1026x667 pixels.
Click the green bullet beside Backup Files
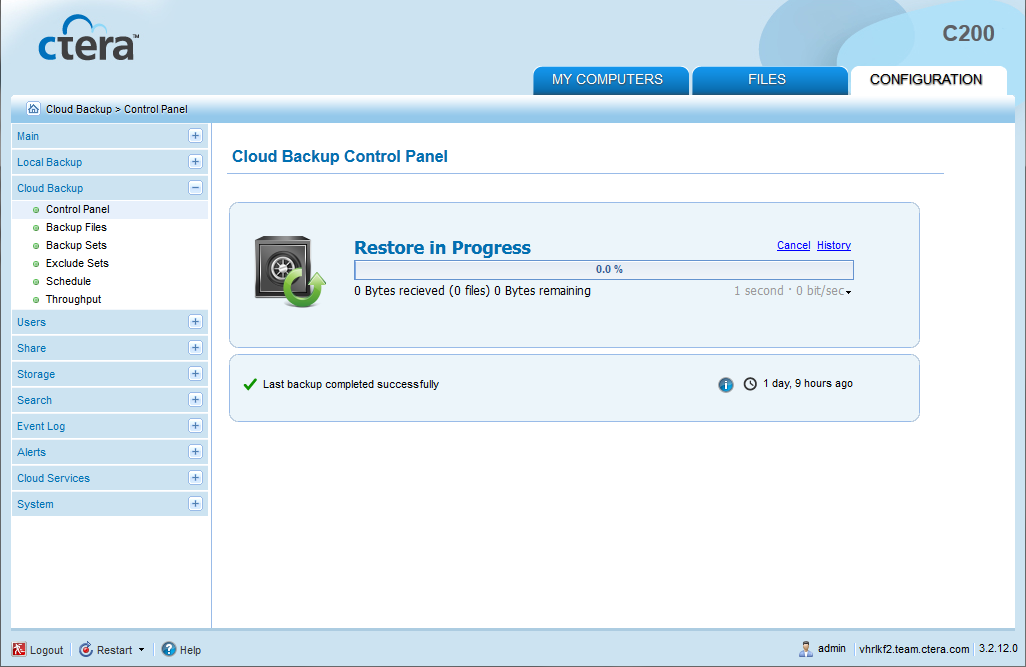point(36,228)
